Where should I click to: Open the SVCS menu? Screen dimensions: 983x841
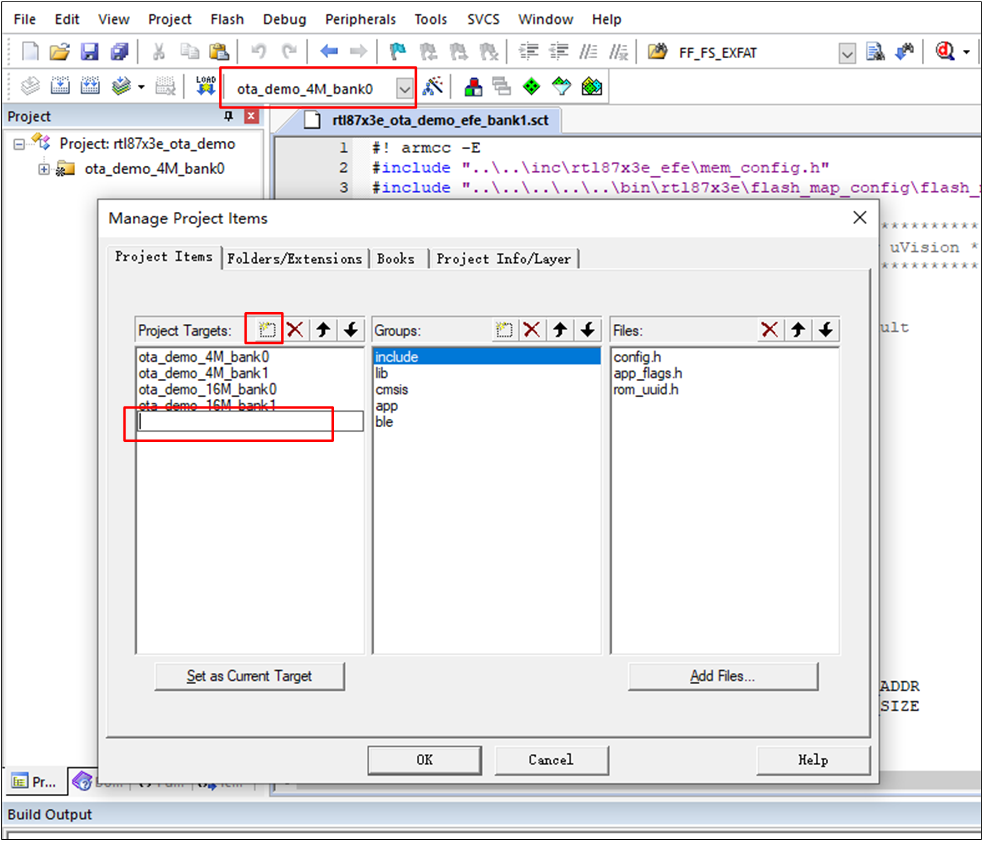coord(483,19)
